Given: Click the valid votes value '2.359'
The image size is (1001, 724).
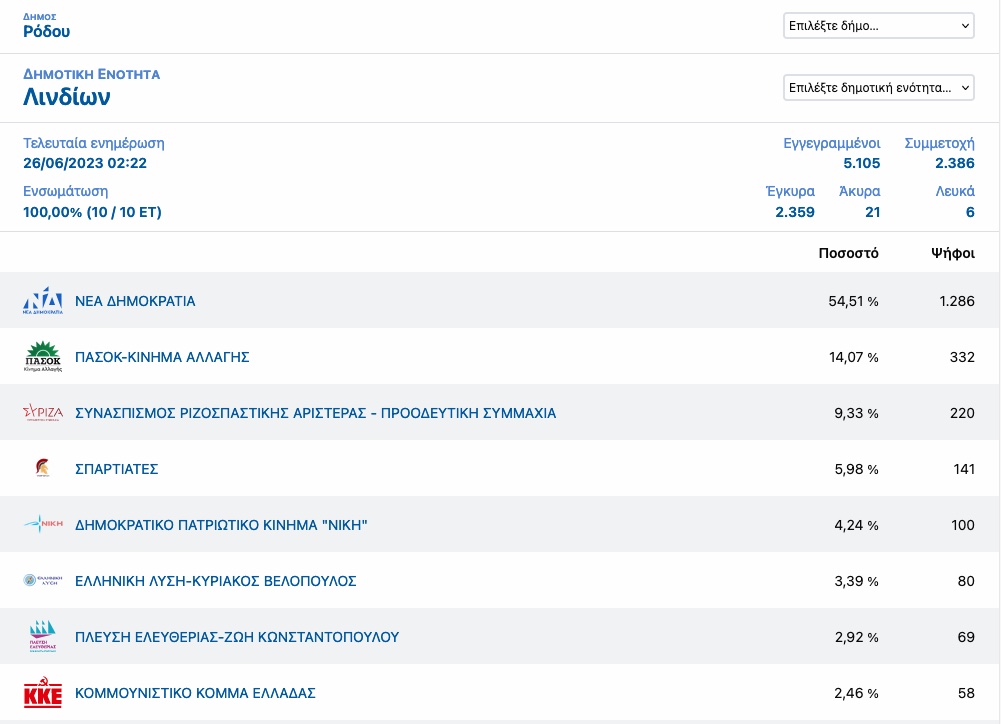Looking at the screenshot, I should 795,212.
